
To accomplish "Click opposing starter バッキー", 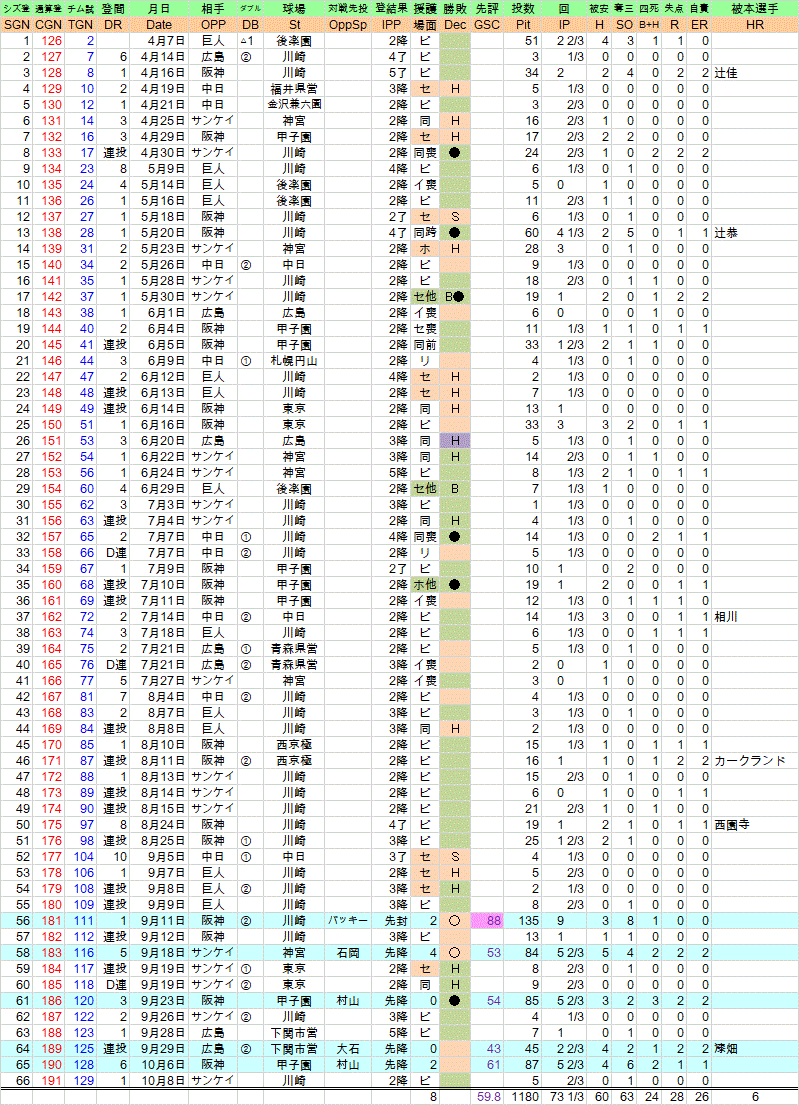I will coord(348,921).
